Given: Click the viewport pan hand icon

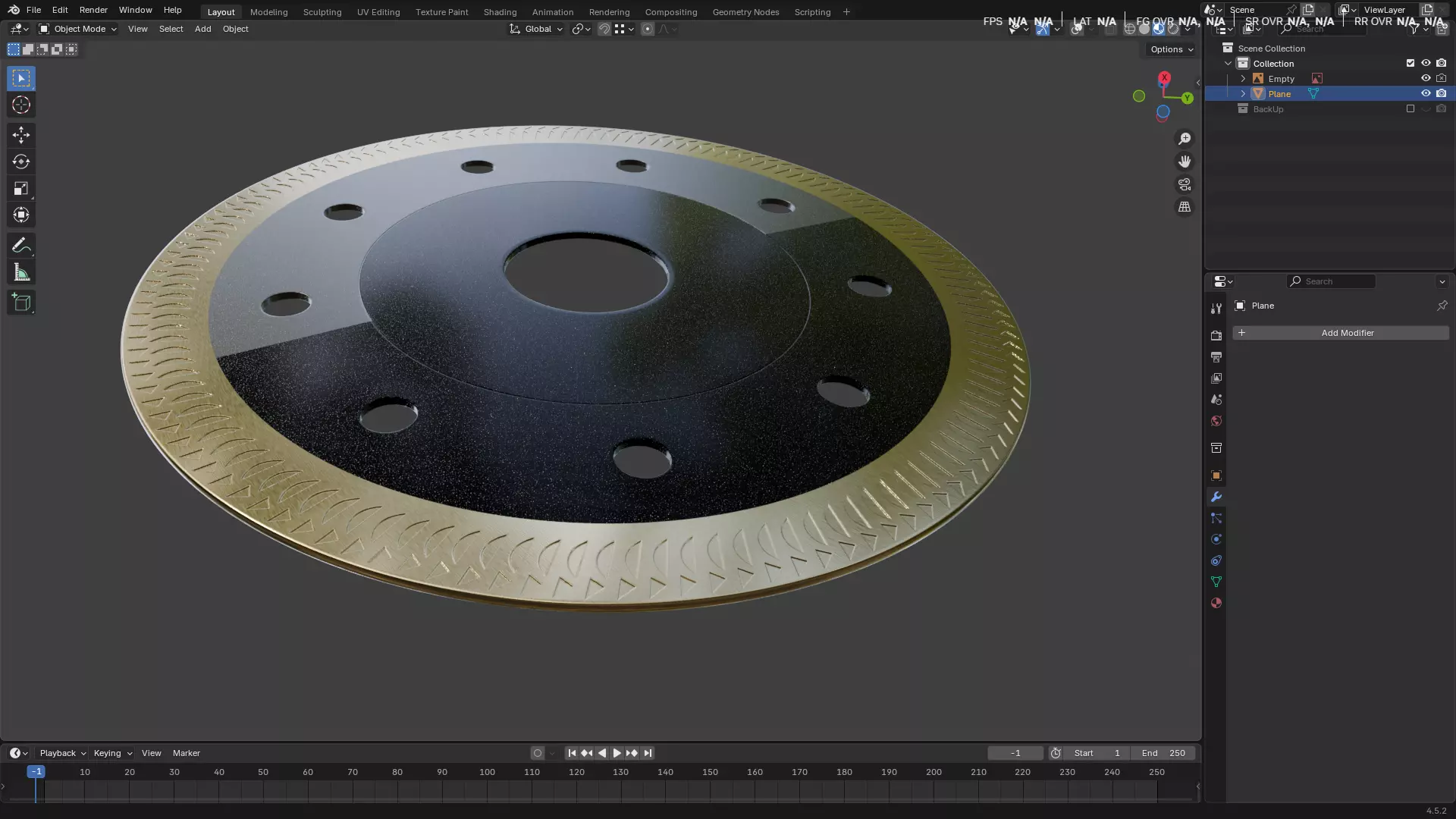Looking at the screenshot, I should (1185, 162).
